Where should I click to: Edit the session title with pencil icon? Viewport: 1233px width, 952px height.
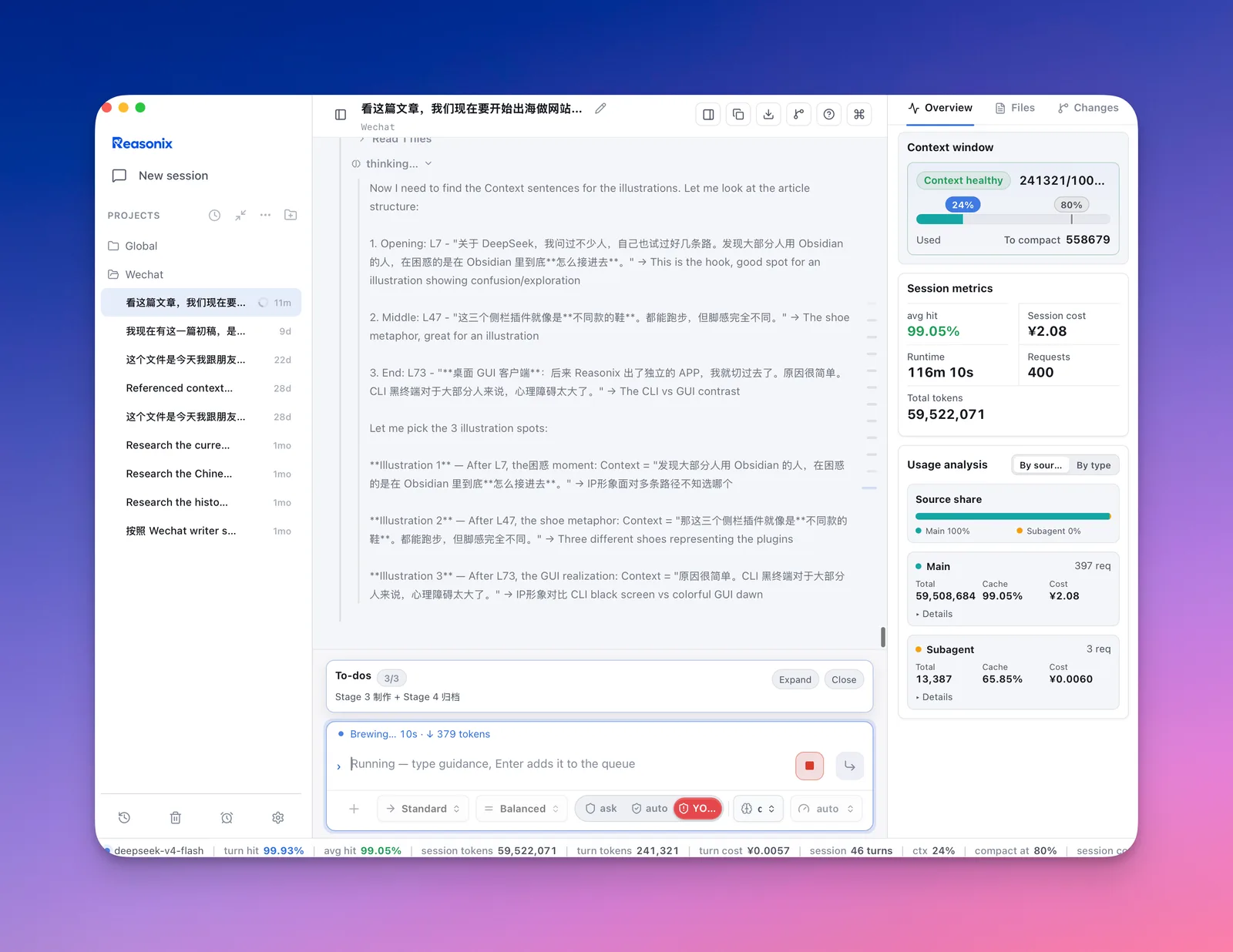coord(600,109)
